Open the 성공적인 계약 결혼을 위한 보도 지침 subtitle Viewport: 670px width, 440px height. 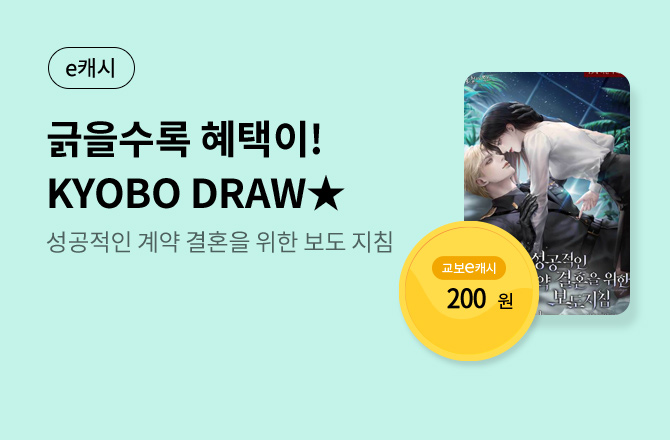click(x=219, y=241)
